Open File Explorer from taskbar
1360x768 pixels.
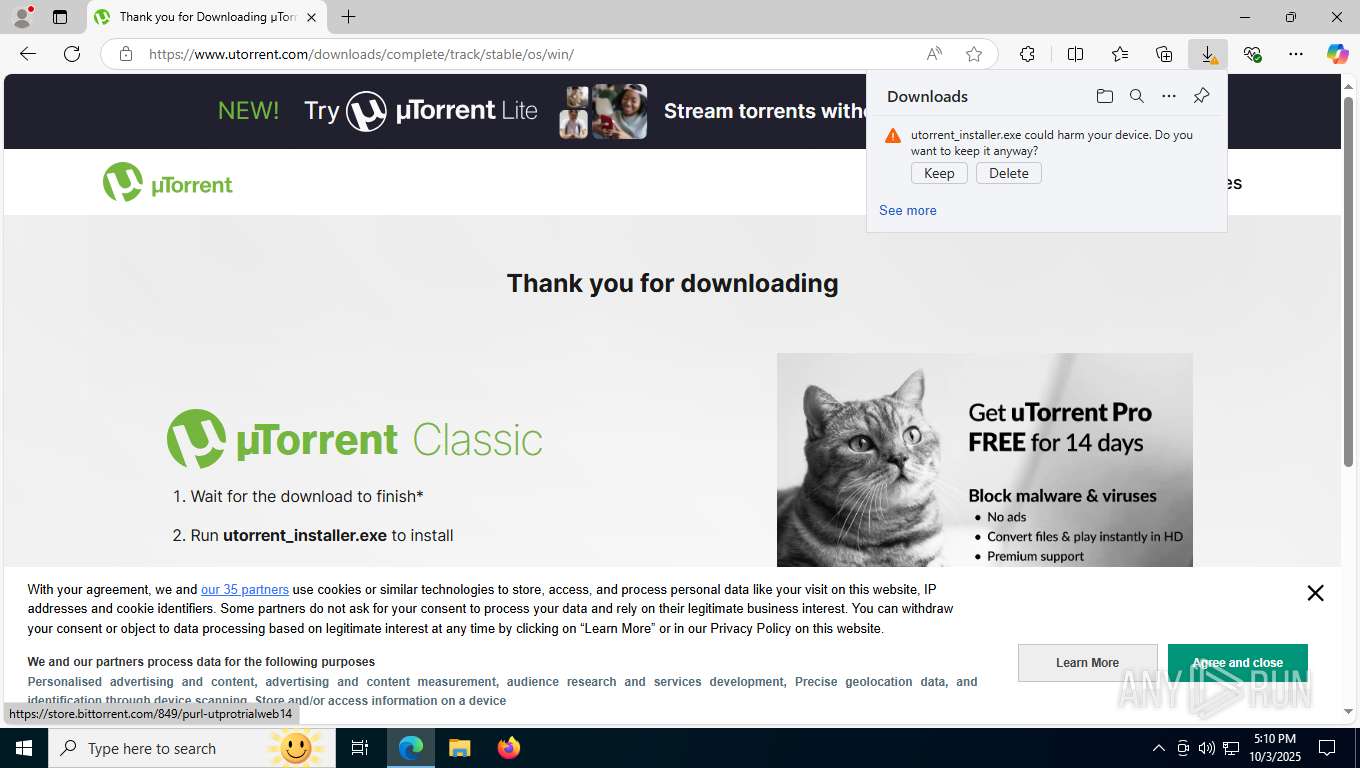pyautogui.click(x=459, y=748)
